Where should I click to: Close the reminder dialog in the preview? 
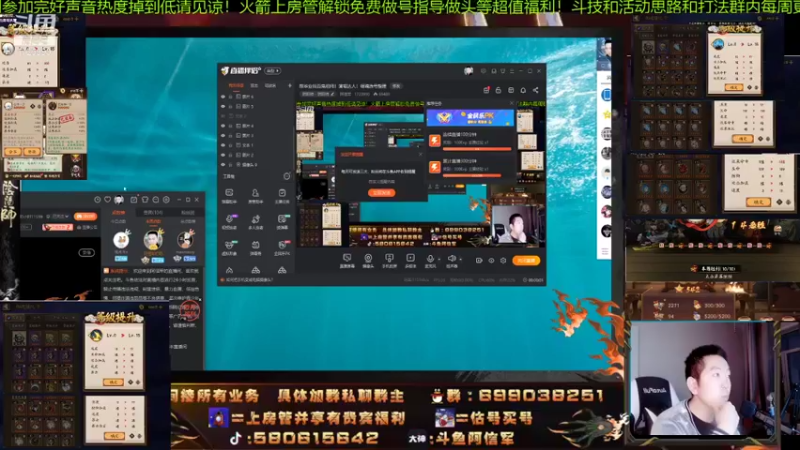point(420,154)
